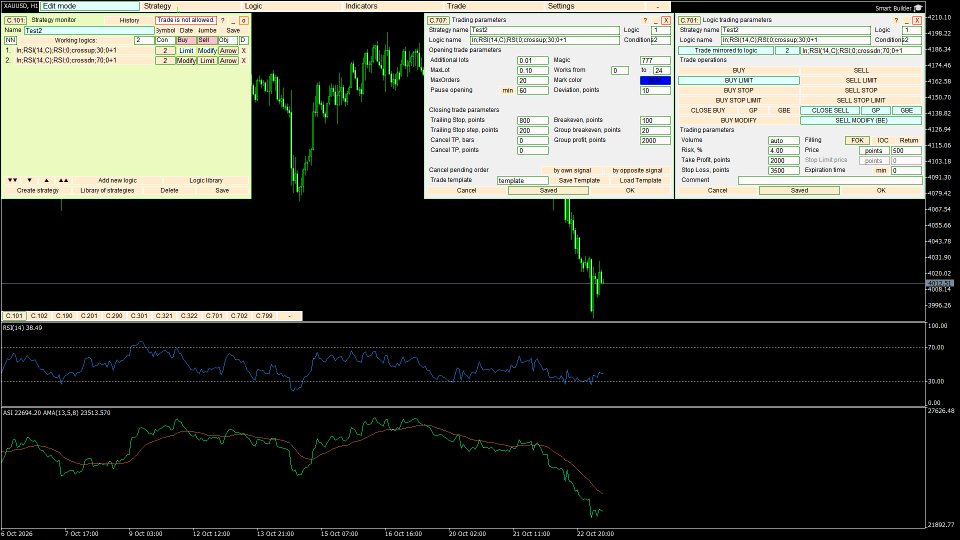Click Load Template button
The width and height of the screenshot is (960, 540).
pos(640,181)
